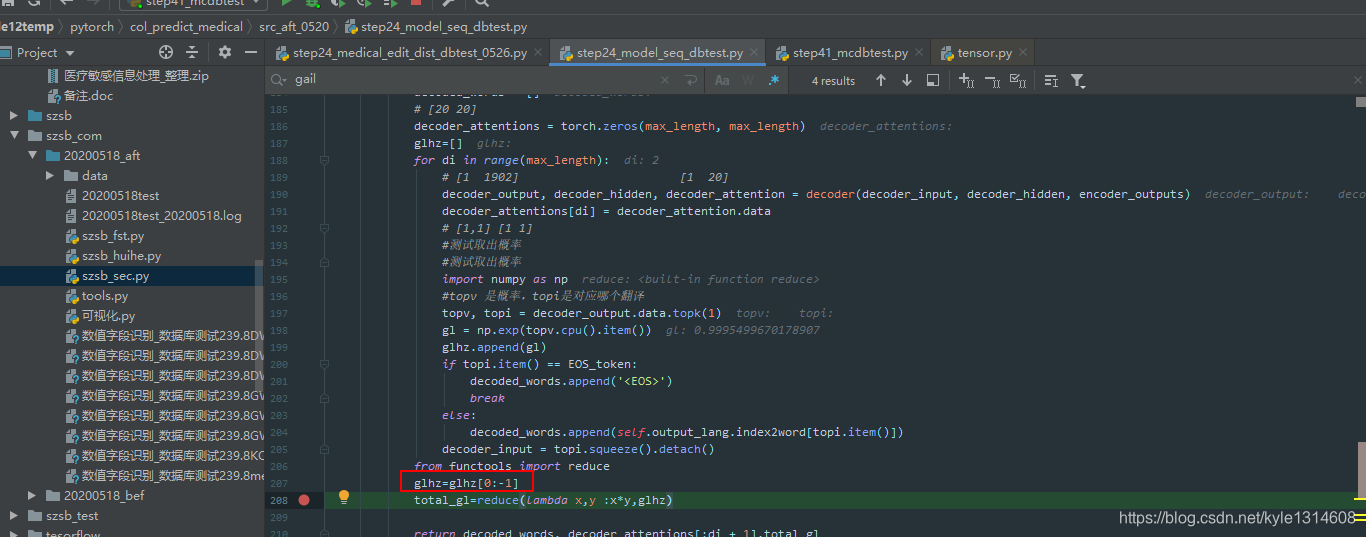Image resolution: width=1366 pixels, height=537 pixels.
Task: Select szsb_sec.py in project tree
Action: coord(116,276)
